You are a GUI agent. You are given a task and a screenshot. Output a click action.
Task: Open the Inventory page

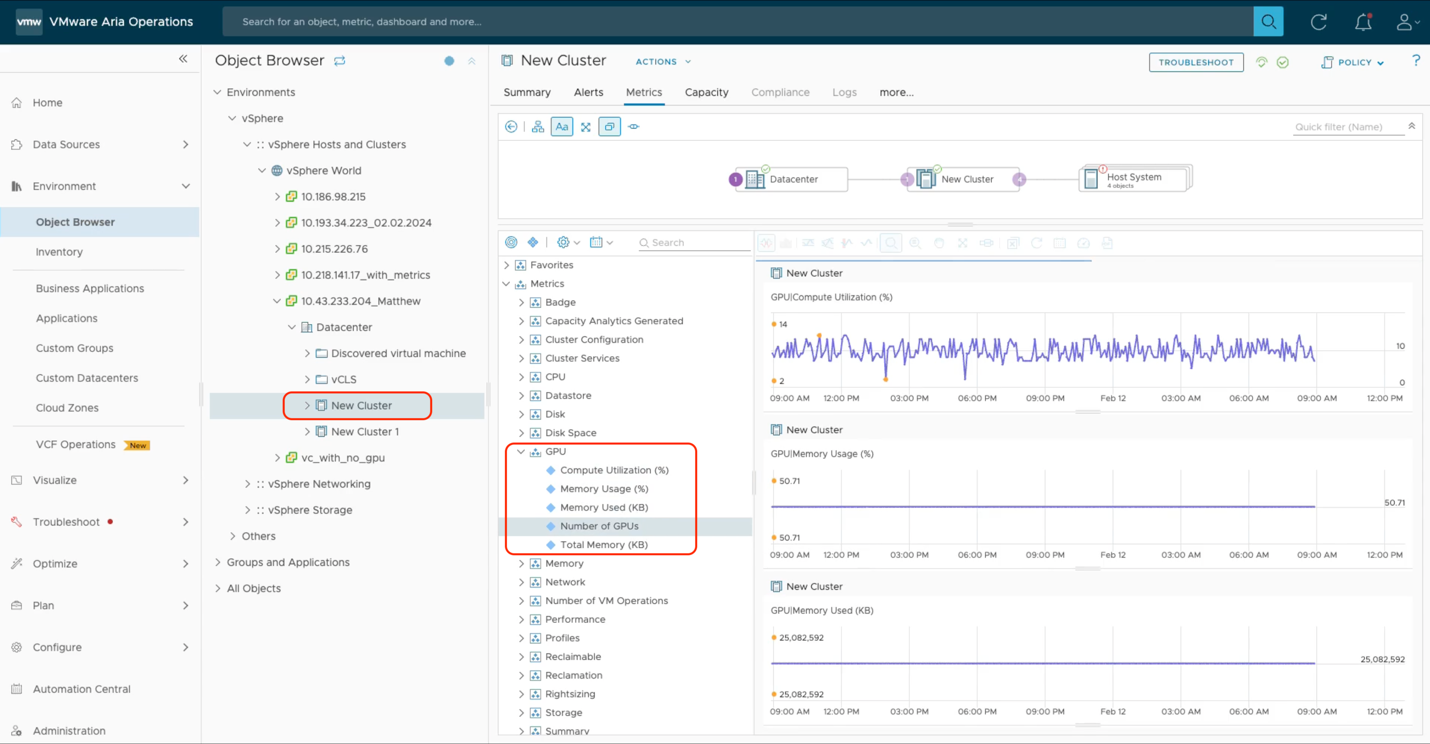click(x=59, y=252)
